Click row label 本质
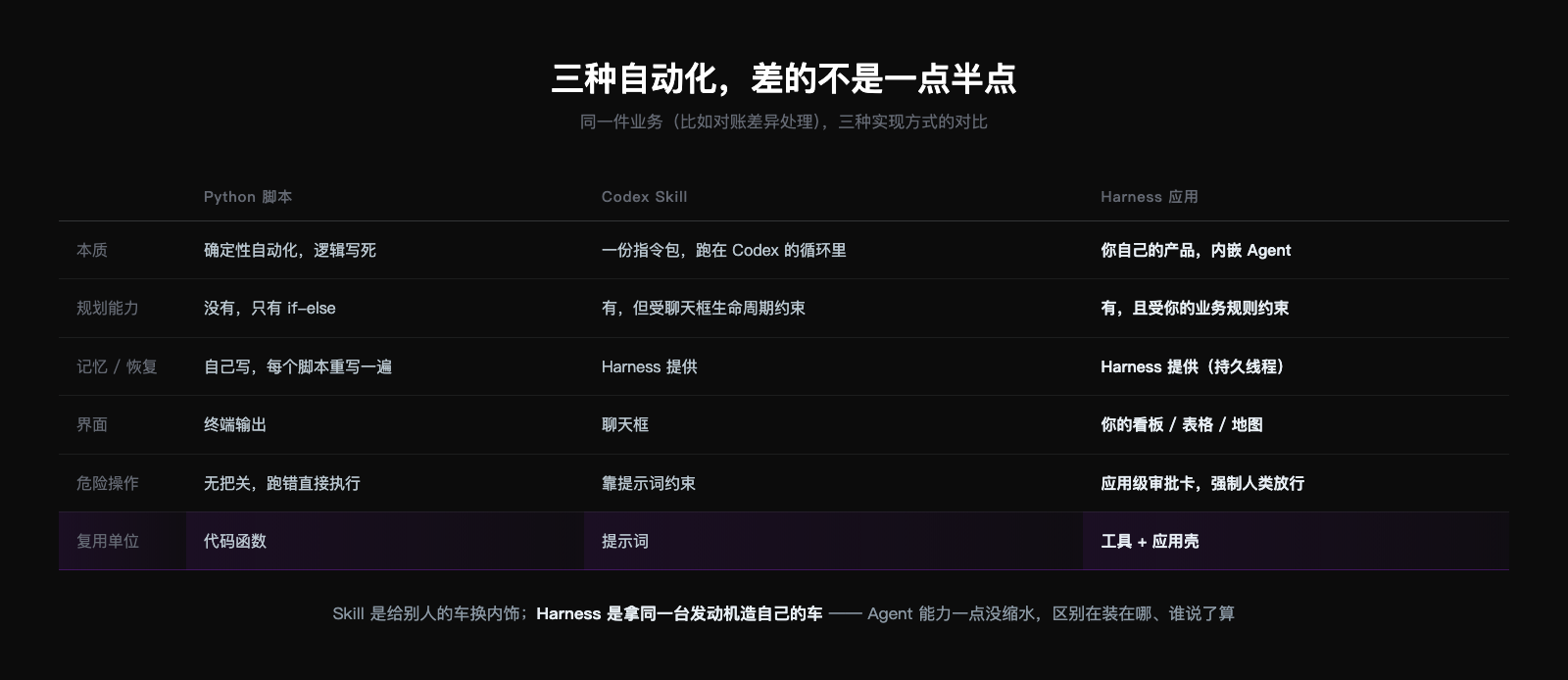Image resolution: width=1568 pixels, height=680 pixels. click(92, 250)
